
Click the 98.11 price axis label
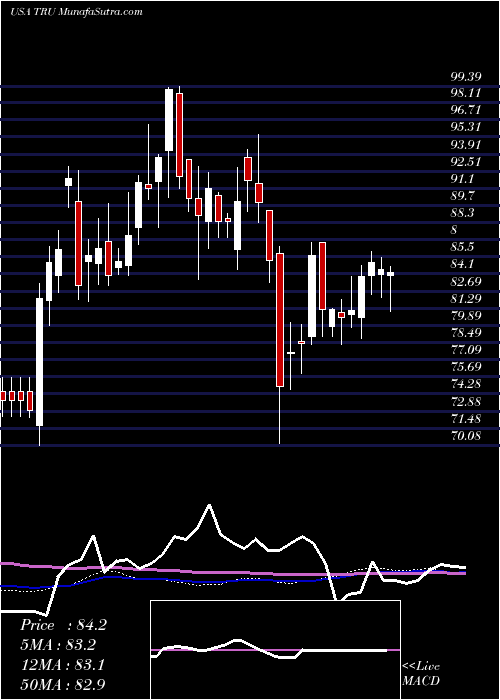click(466, 93)
